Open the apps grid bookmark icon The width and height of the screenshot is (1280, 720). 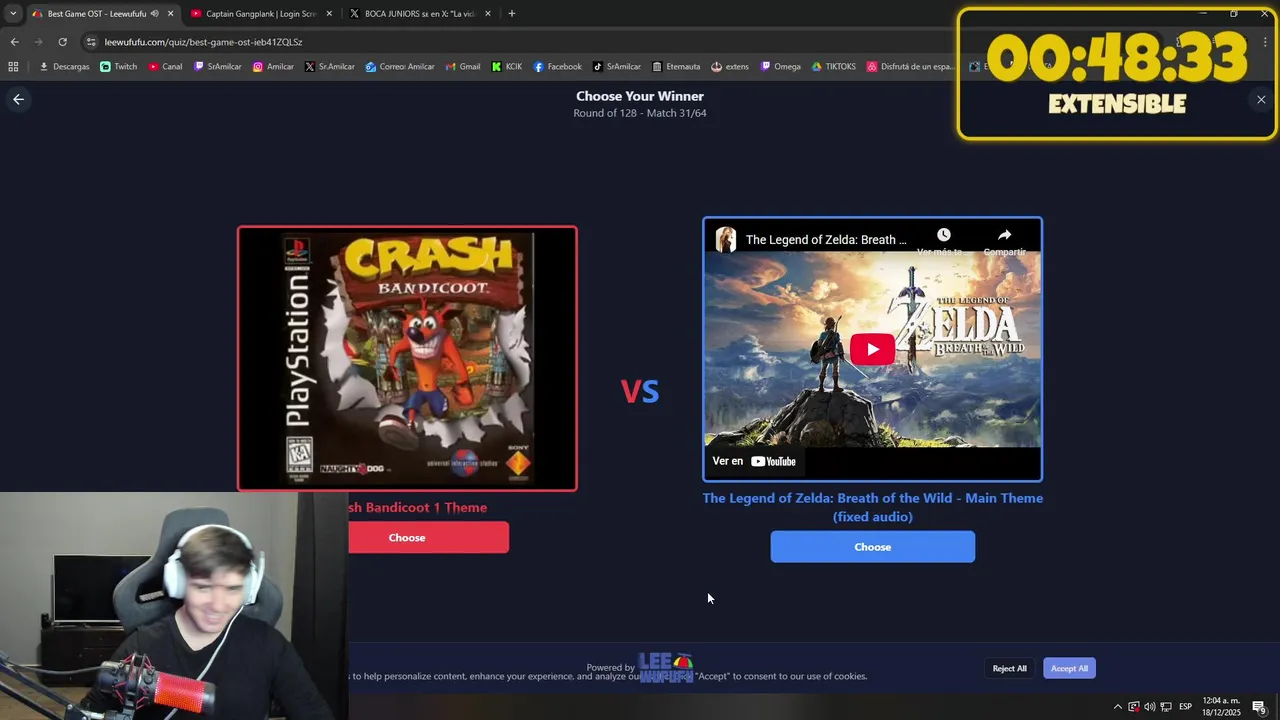pyautogui.click(x=13, y=67)
